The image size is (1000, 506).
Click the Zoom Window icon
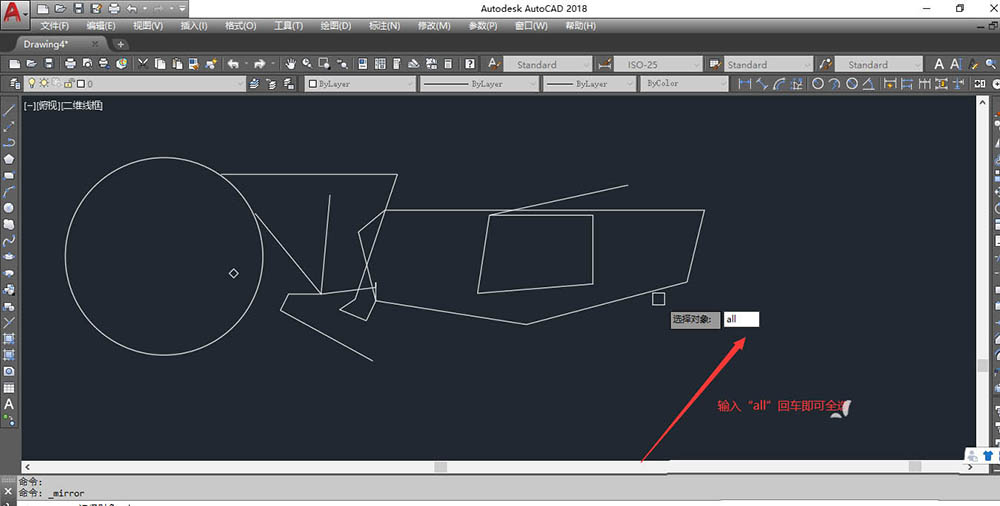(325, 64)
